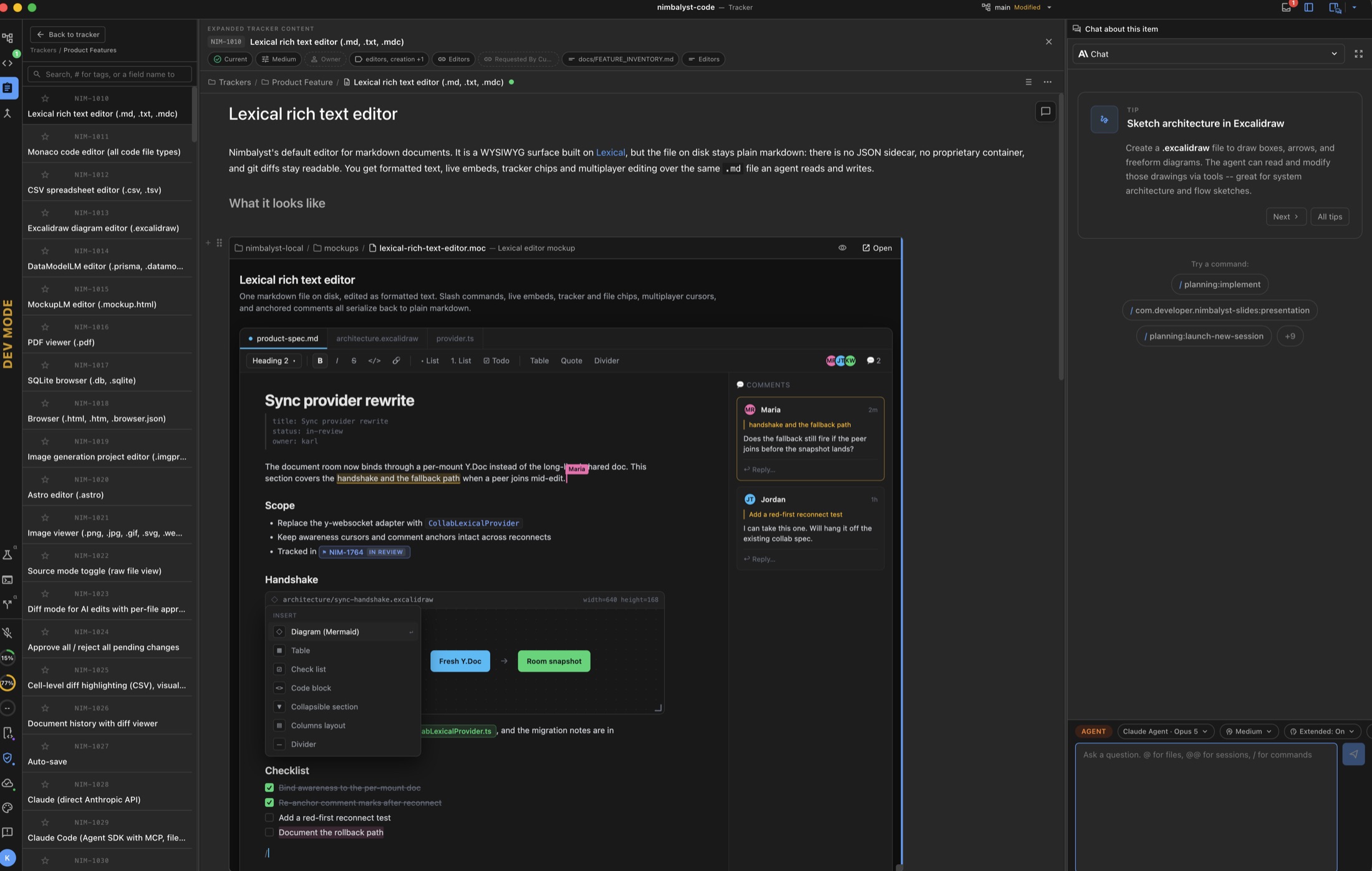Send the chat message with paper plane
Viewport: 1372px width, 871px height.
[1353, 754]
